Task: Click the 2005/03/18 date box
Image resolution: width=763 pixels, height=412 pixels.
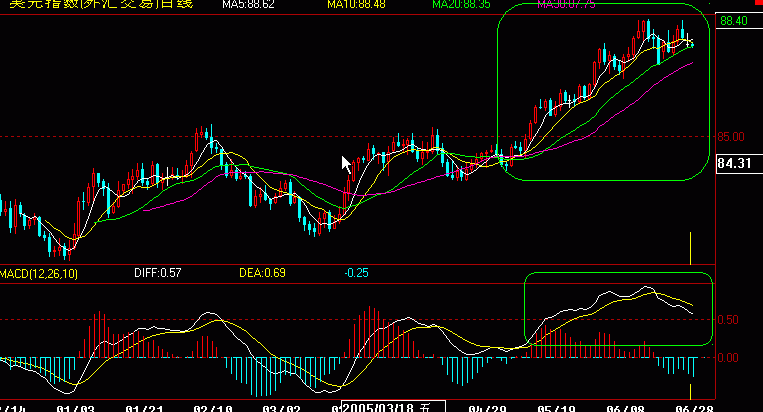Action: pos(393,407)
